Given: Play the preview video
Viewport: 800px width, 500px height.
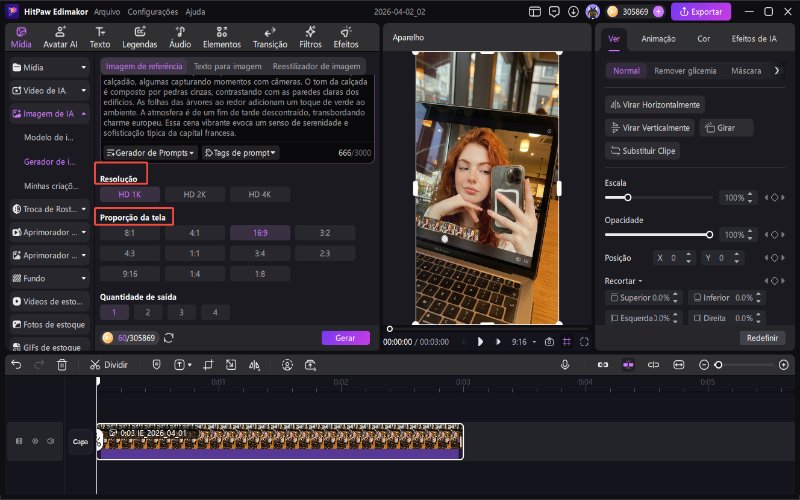Looking at the screenshot, I should pyautogui.click(x=480, y=341).
